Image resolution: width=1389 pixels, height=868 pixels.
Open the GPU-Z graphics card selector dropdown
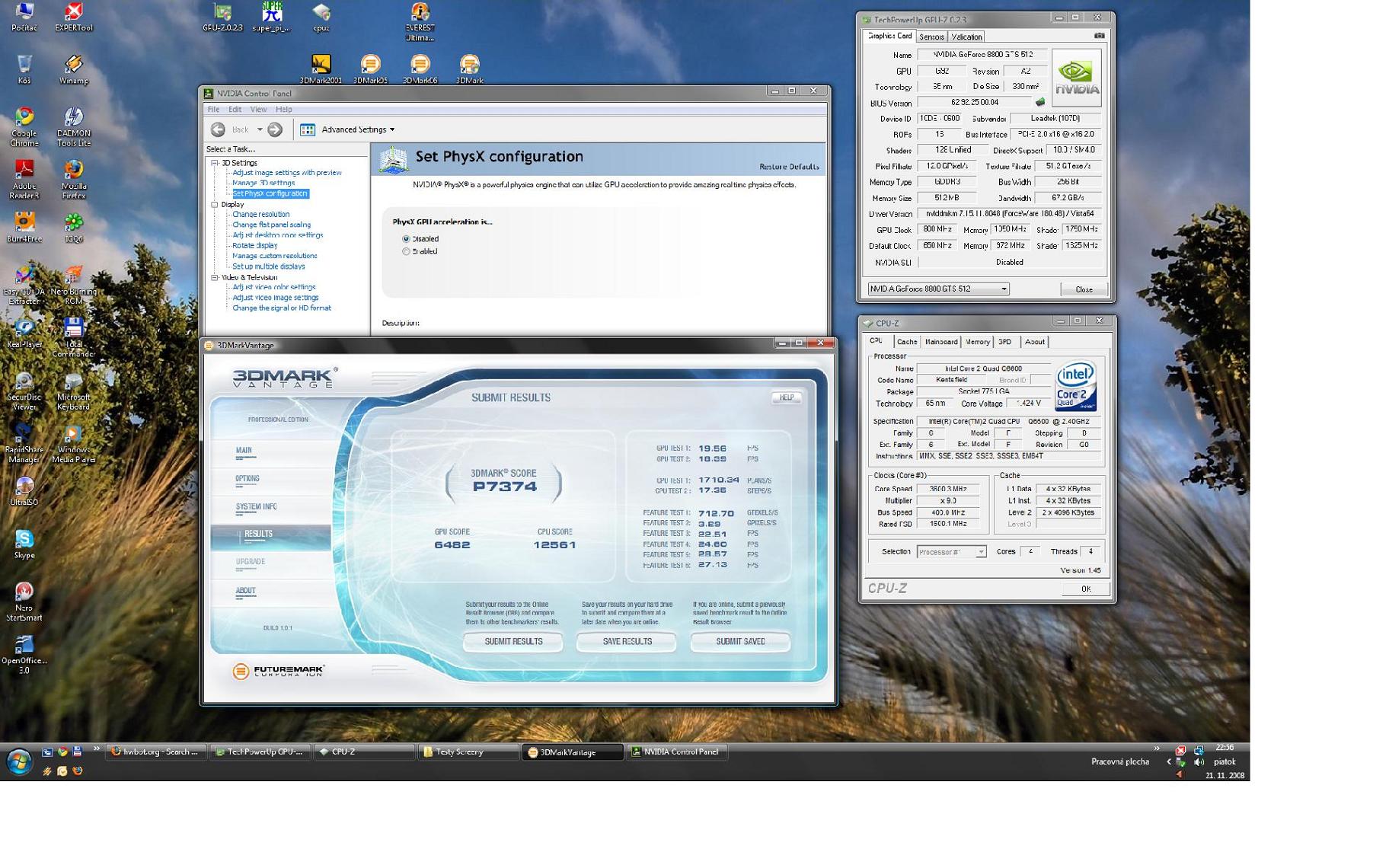(x=938, y=289)
